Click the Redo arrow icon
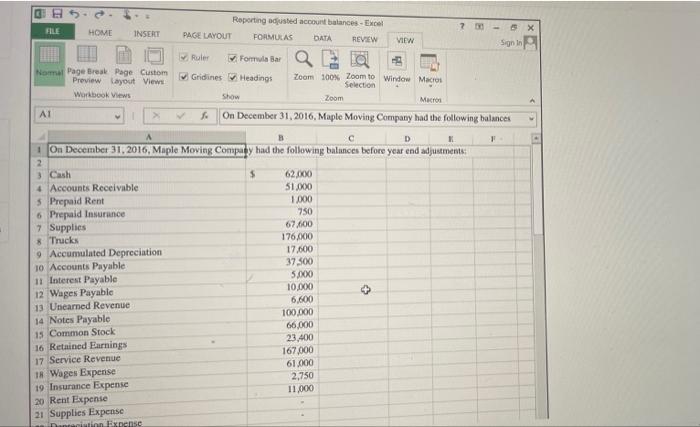Screen dimensions: 700x427 pos(99,15)
